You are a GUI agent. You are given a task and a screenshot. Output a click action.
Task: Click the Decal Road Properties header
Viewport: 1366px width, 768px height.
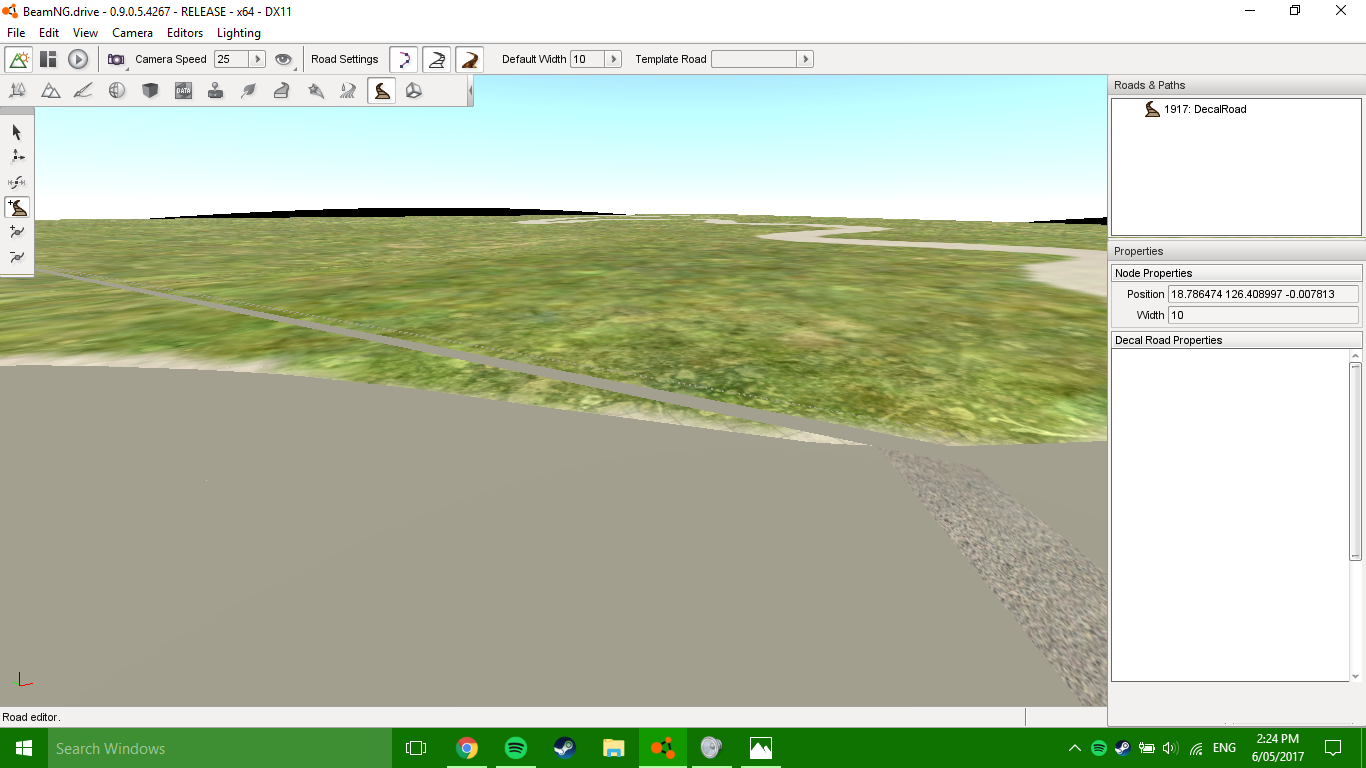(1237, 340)
